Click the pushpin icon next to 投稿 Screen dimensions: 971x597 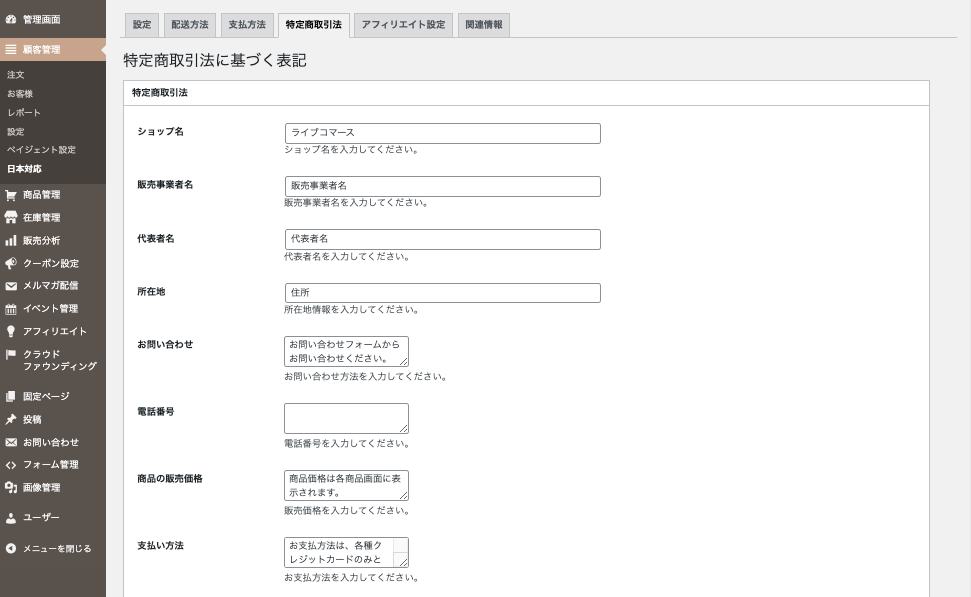[x=11, y=420]
